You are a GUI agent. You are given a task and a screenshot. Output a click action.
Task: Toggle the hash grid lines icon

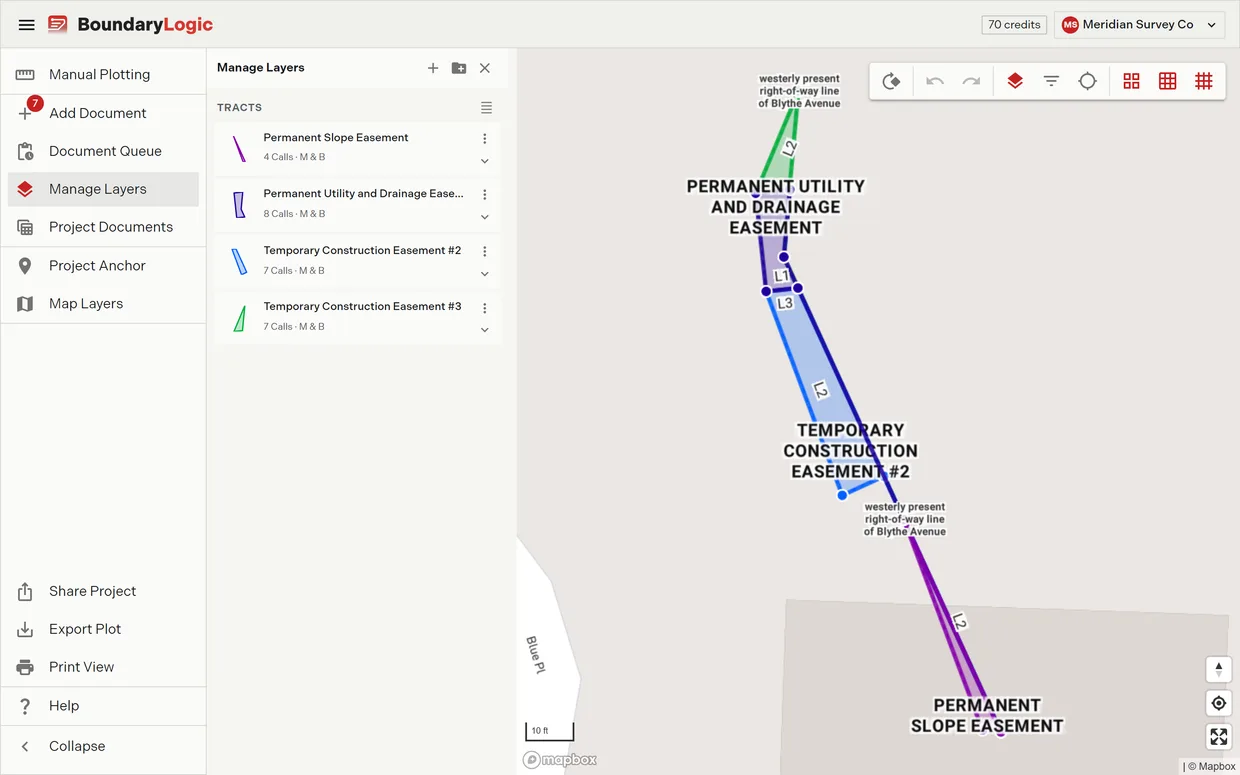(x=1204, y=82)
